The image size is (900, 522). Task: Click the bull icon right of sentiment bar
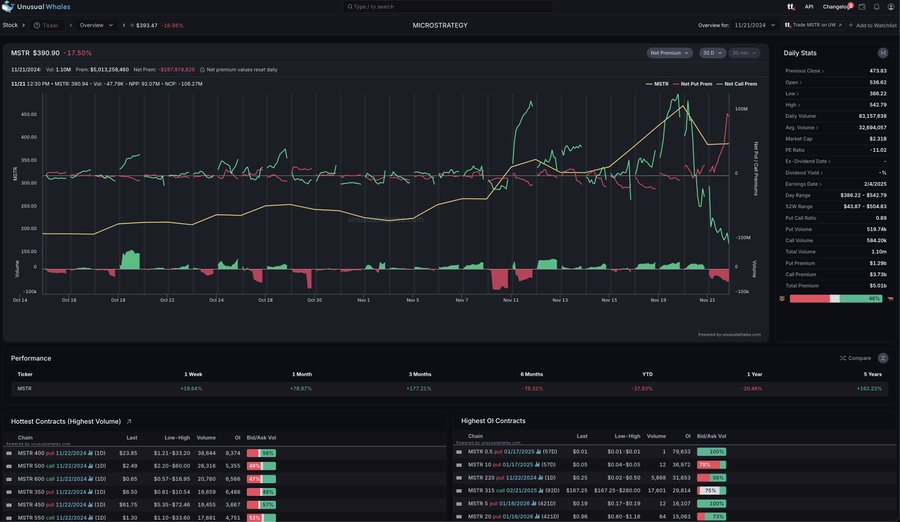click(887, 298)
